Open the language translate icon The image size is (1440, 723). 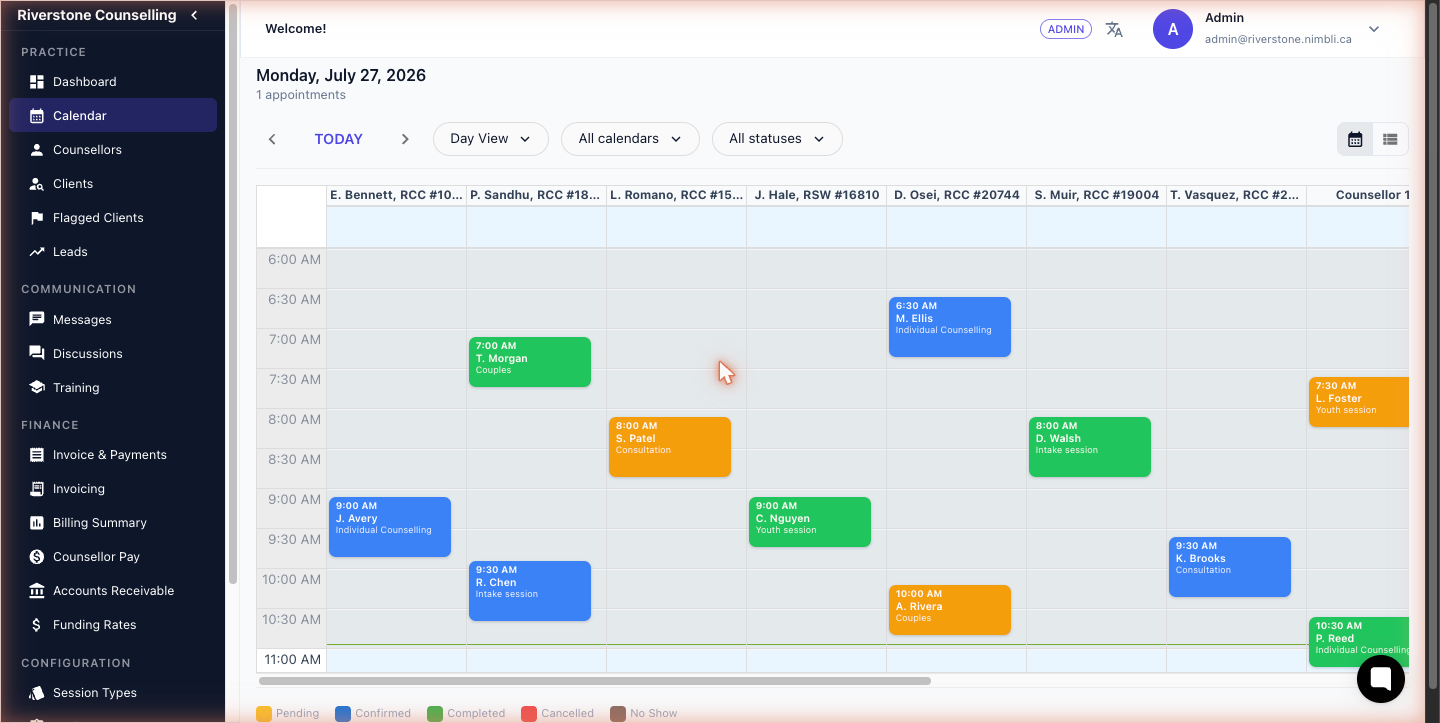click(1114, 29)
